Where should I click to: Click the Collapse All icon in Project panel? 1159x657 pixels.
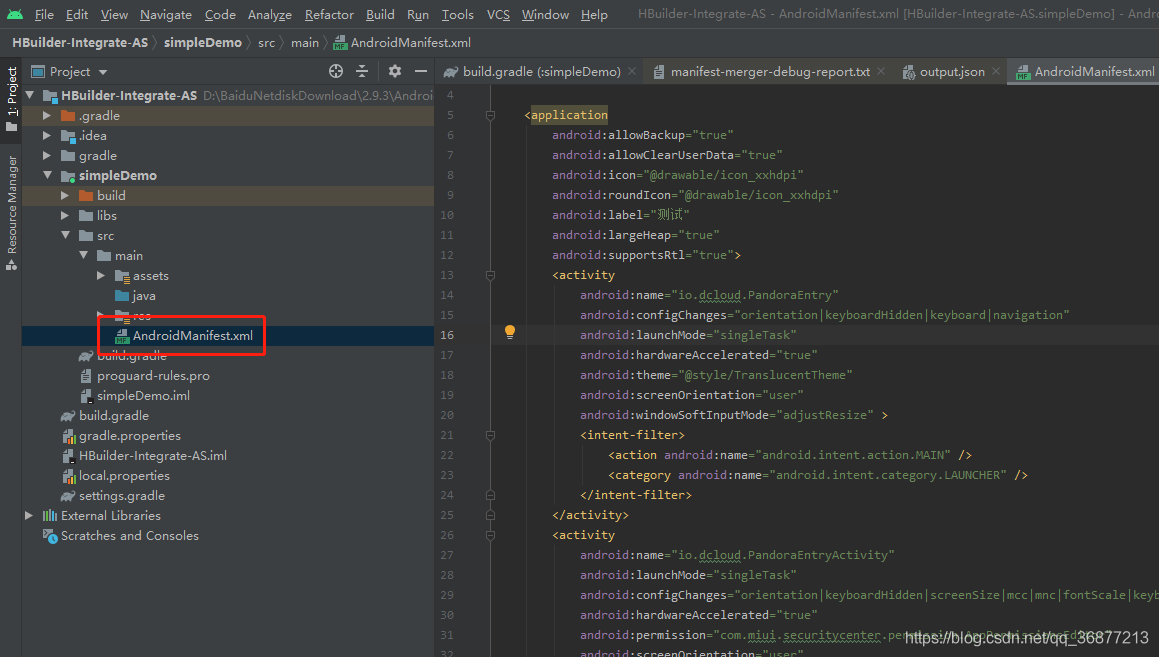pos(362,71)
